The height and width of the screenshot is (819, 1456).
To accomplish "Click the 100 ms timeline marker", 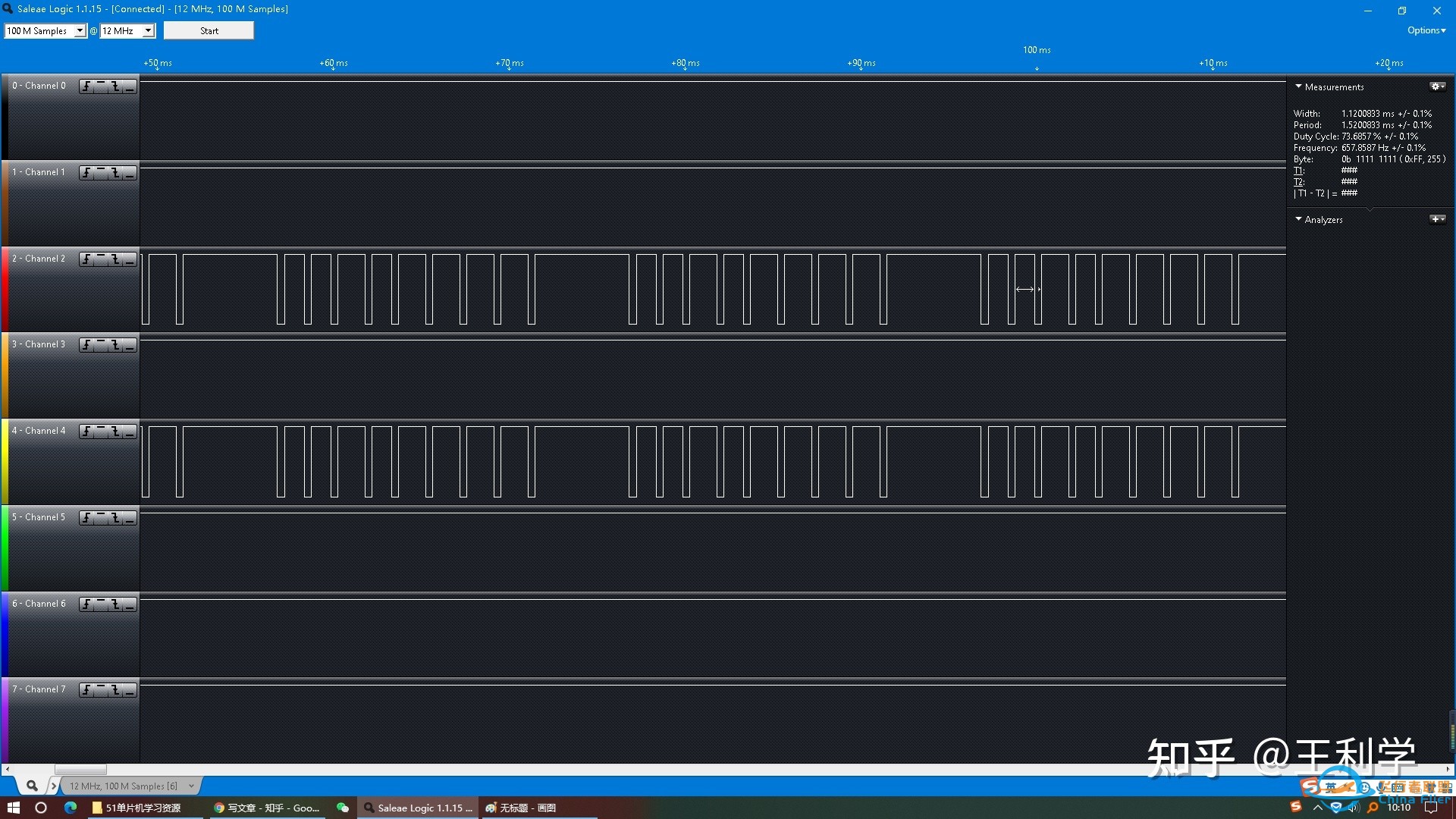I will [1037, 50].
